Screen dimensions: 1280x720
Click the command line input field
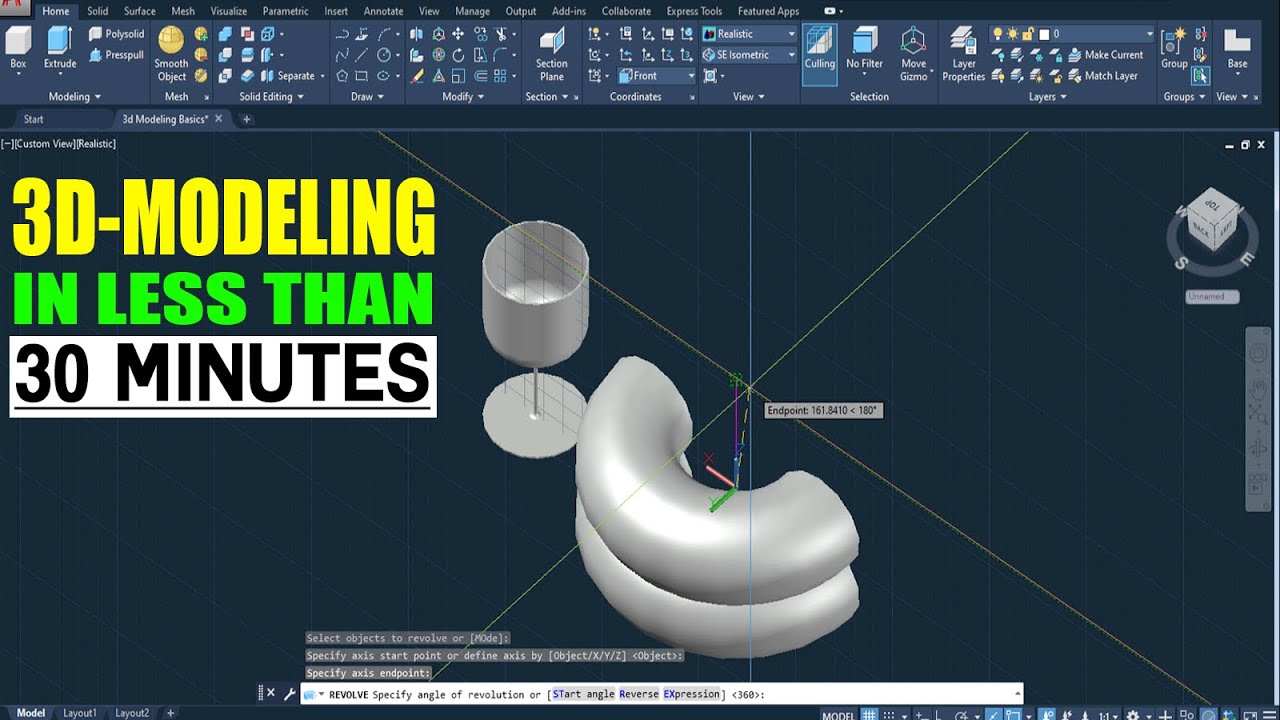(x=660, y=694)
